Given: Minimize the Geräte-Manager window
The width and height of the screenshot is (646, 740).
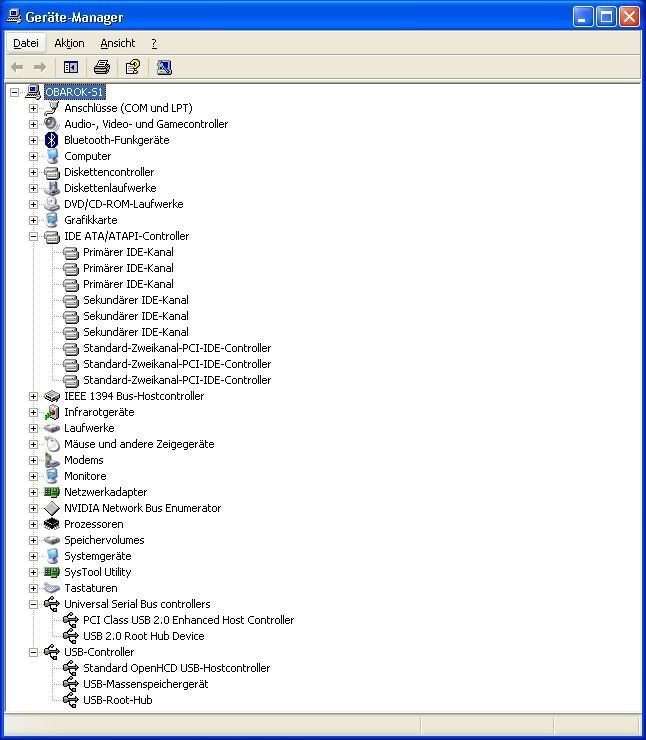Looking at the screenshot, I should [583, 17].
